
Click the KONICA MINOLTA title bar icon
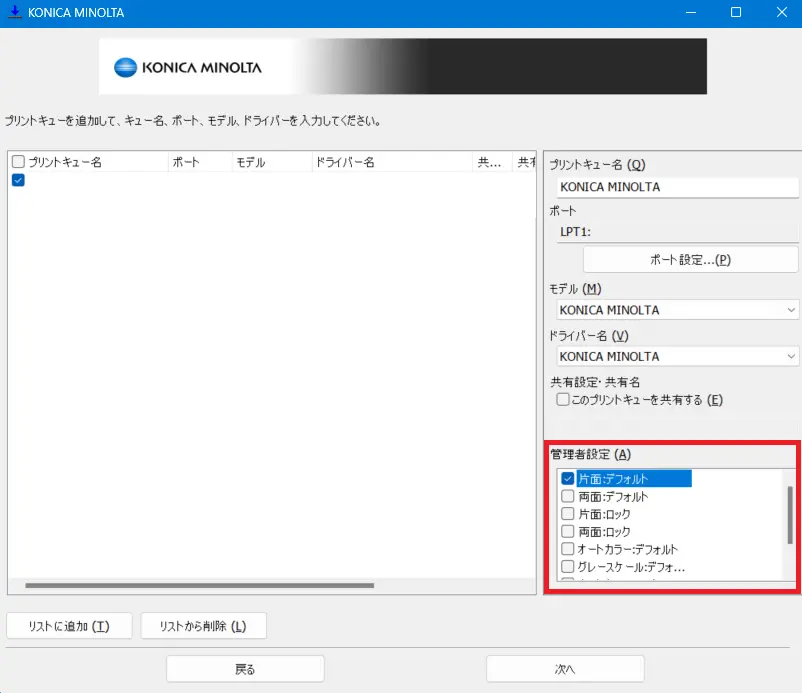point(14,13)
